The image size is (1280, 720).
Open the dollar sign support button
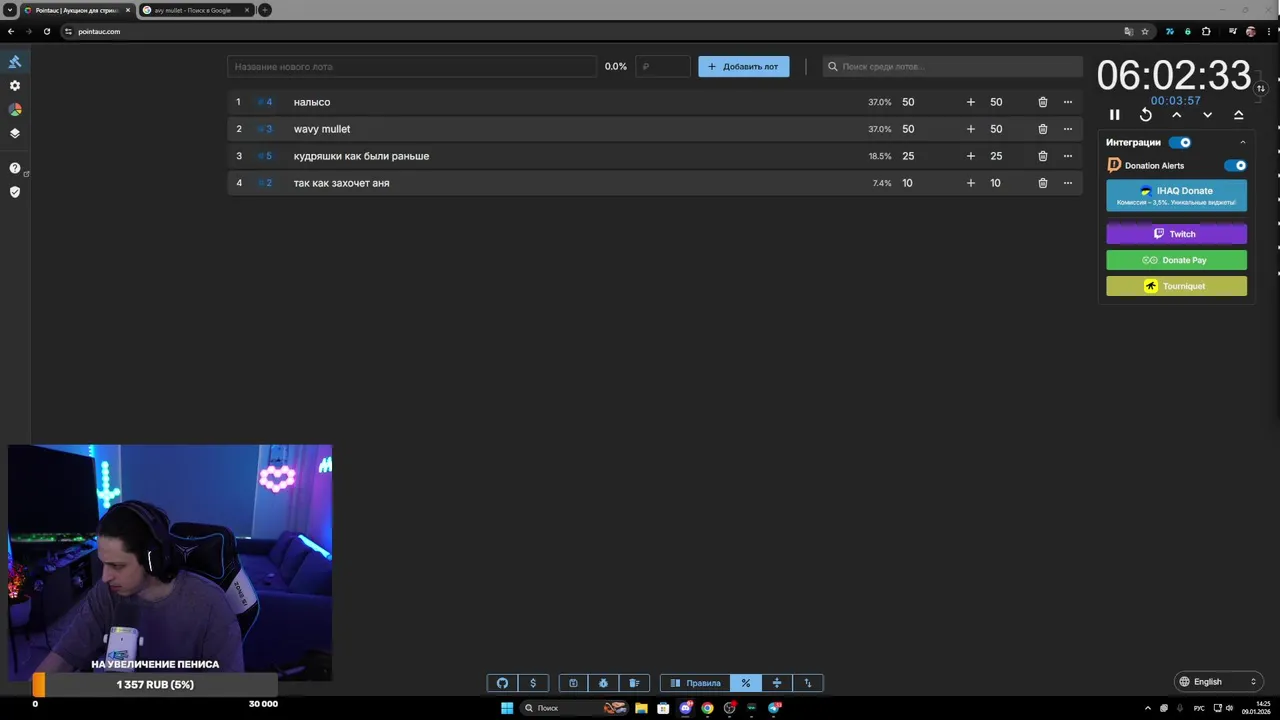click(x=533, y=683)
